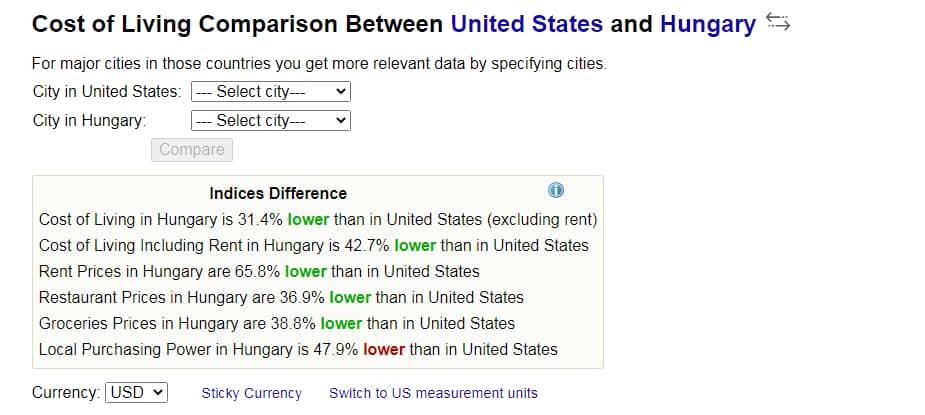Click the red 'lower' word for Purchasing Power
This screenshot has height=415, width=925.
tap(384, 349)
